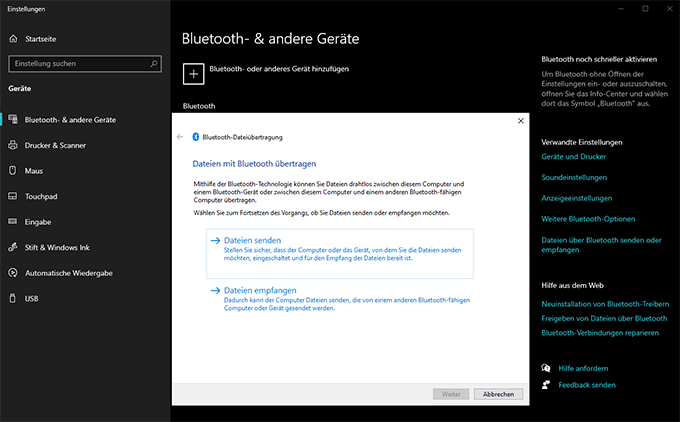Click the Eingabe keyboard icon
680x422 pixels.
(13, 222)
